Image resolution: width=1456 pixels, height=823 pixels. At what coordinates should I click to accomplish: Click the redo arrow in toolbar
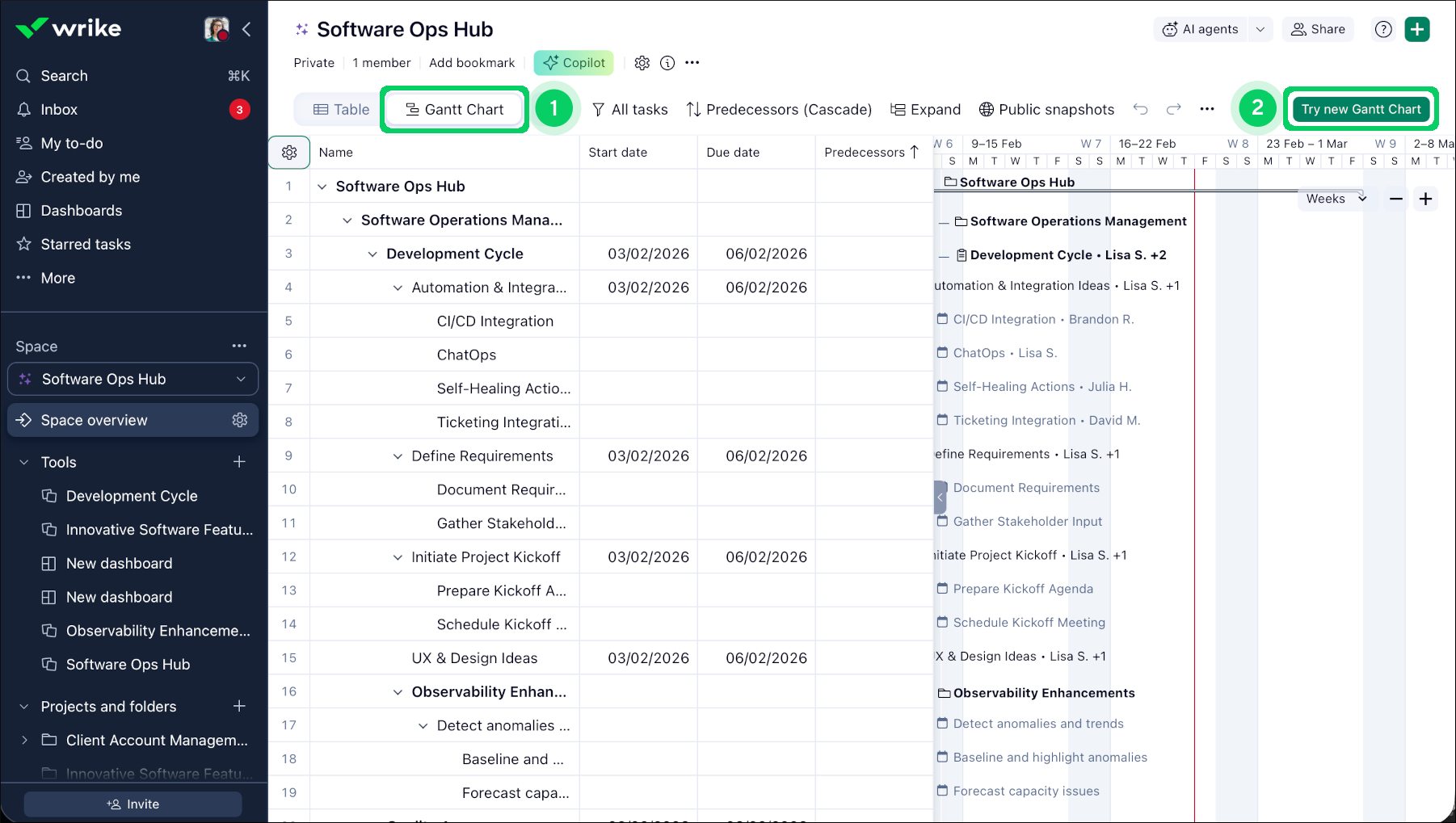pos(1174,109)
